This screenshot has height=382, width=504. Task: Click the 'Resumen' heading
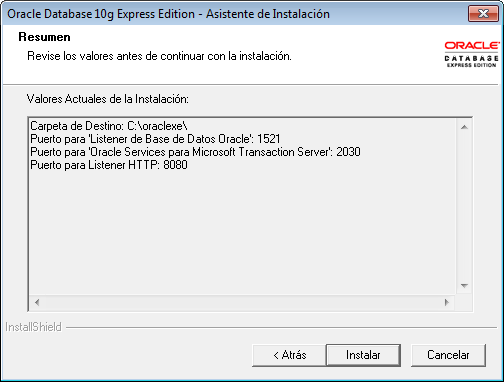[x=44, y=37]
